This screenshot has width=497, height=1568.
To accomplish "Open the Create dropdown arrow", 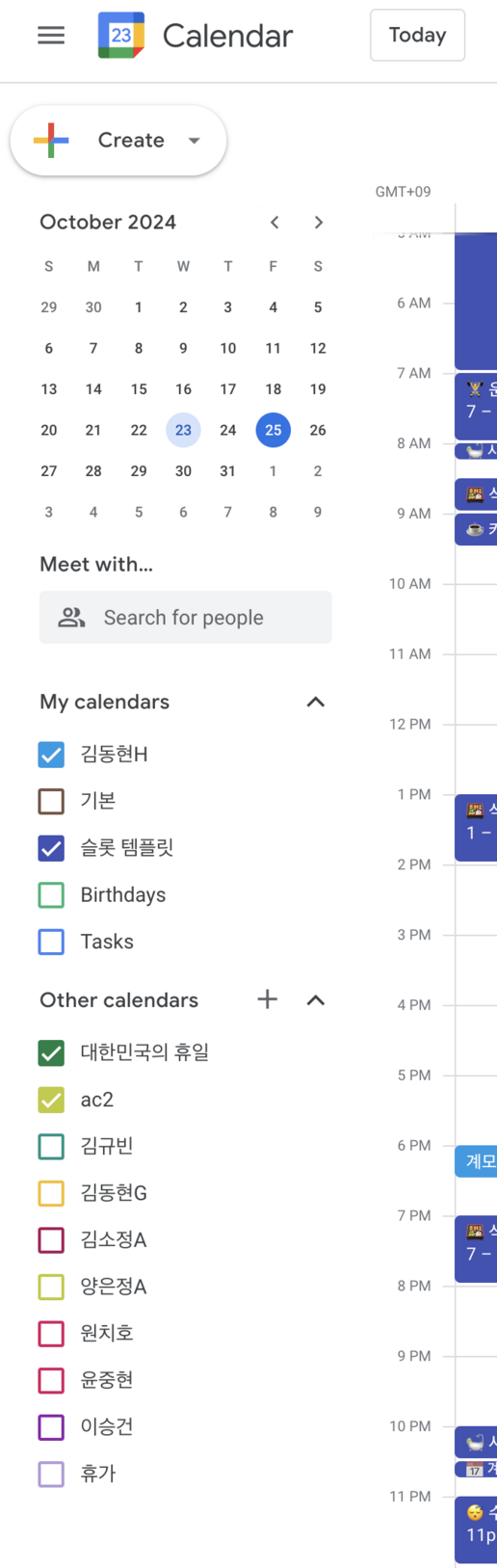I will (194, 141).
